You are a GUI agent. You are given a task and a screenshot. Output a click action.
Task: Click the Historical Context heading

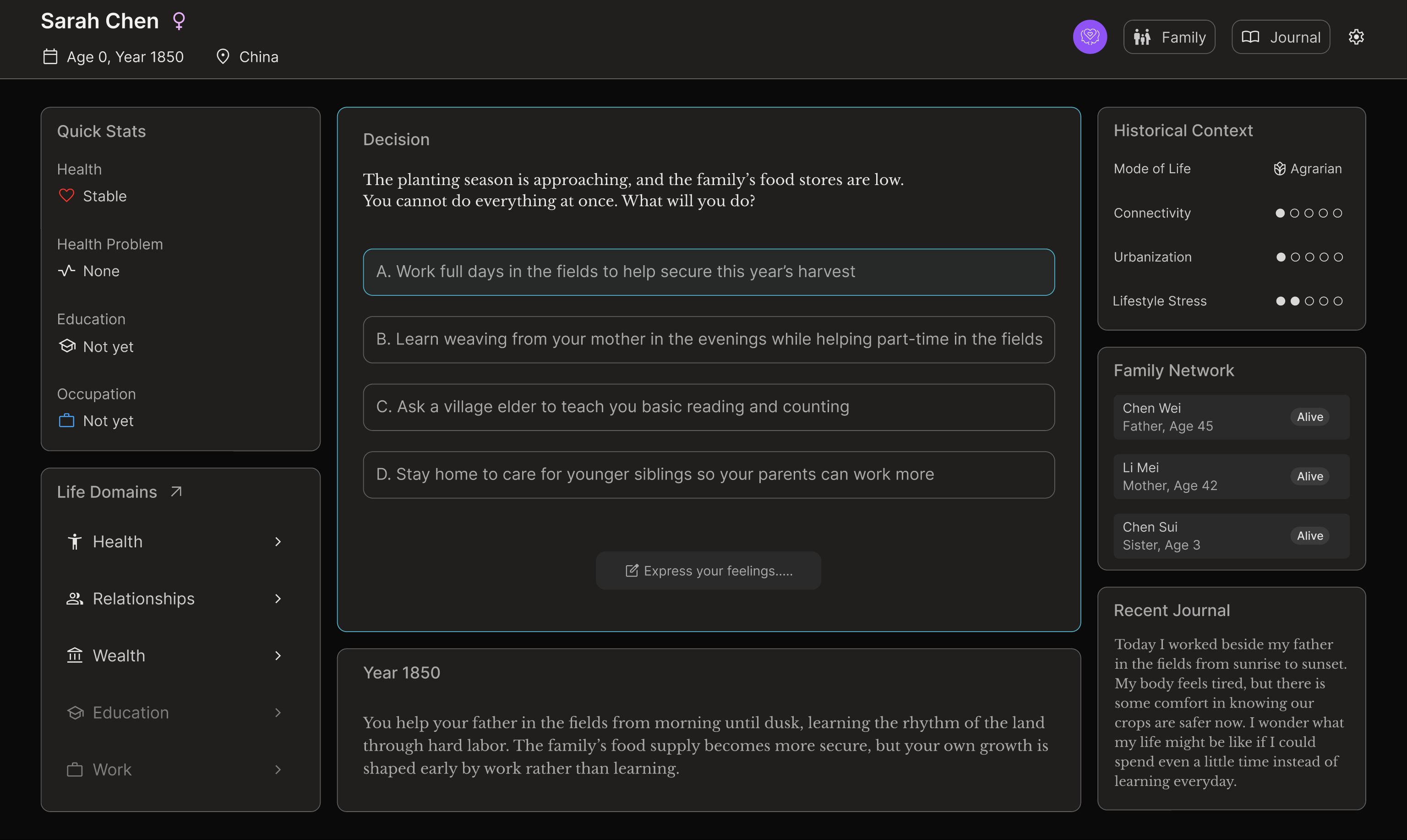[1183, 130]
